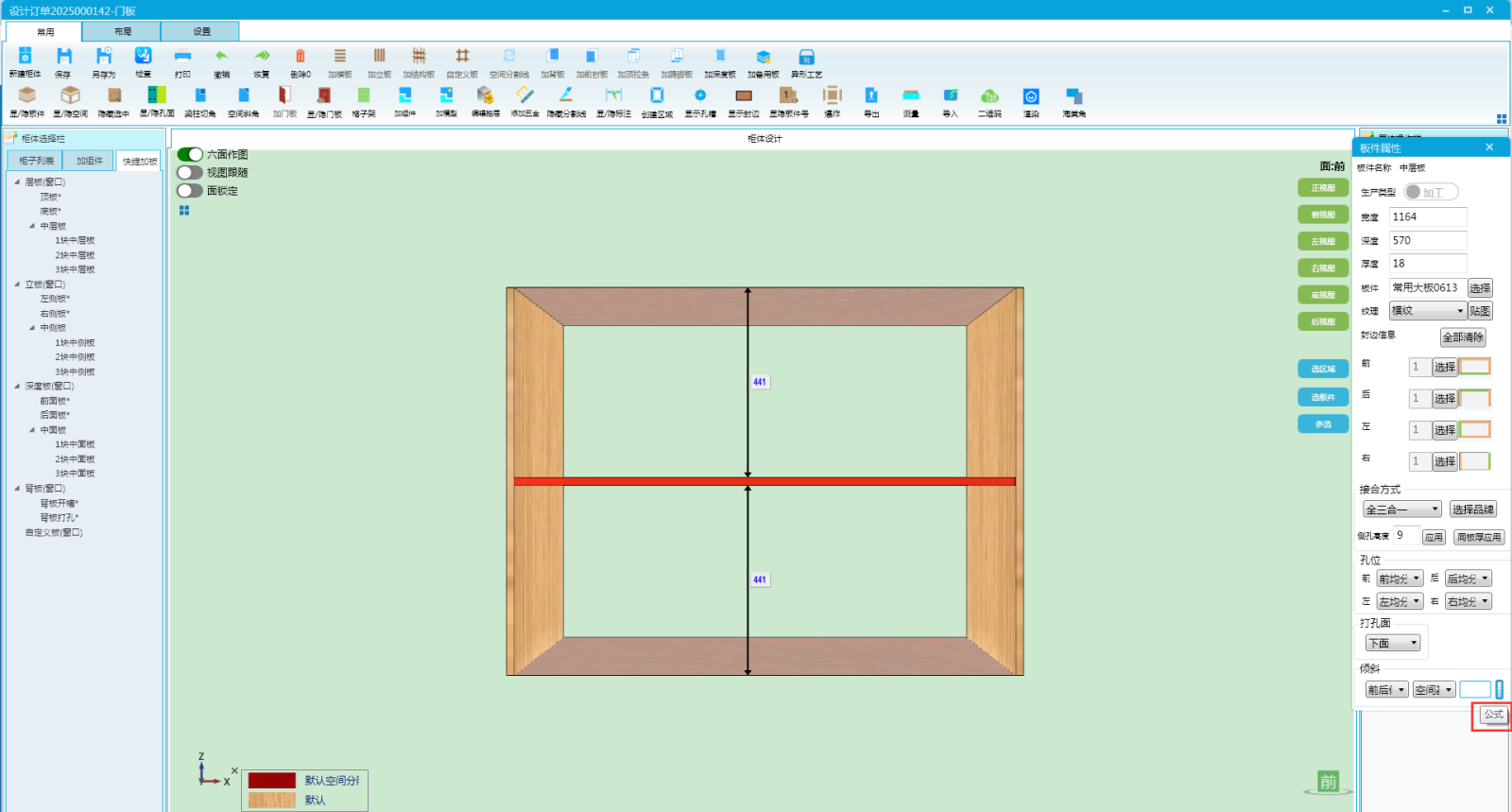Screen dimensions: 1512x812
Task: Switch to the 布局 ribbon tab
Action: [123, 31]
